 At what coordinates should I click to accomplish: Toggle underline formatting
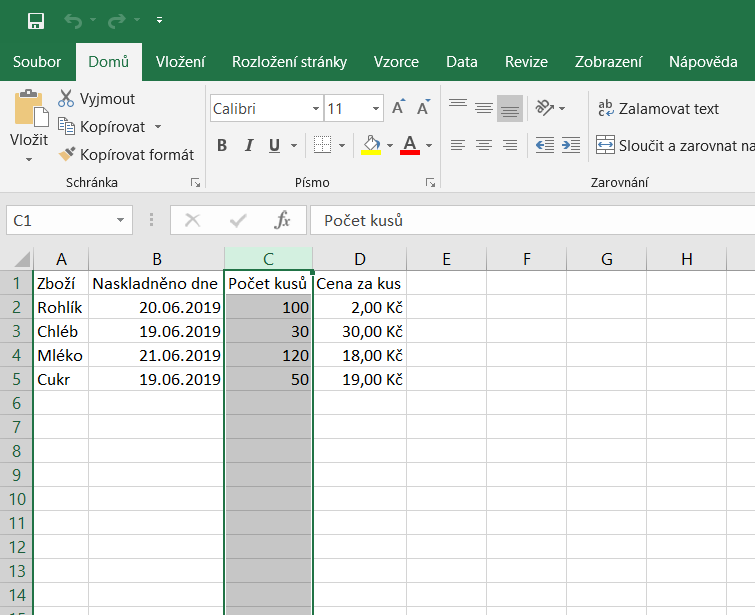point(274,145)
